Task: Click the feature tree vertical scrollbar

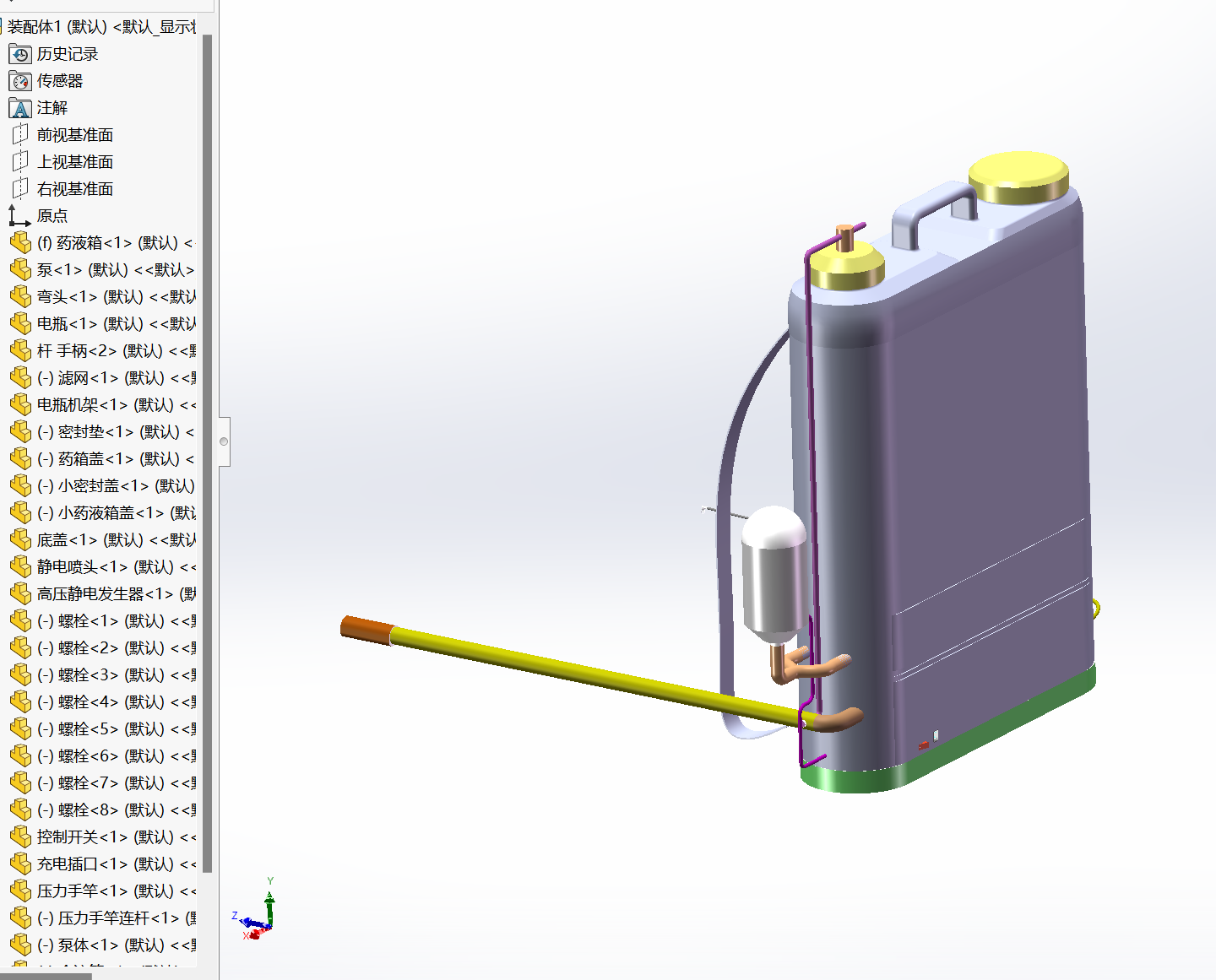Action: pos(207,422)
